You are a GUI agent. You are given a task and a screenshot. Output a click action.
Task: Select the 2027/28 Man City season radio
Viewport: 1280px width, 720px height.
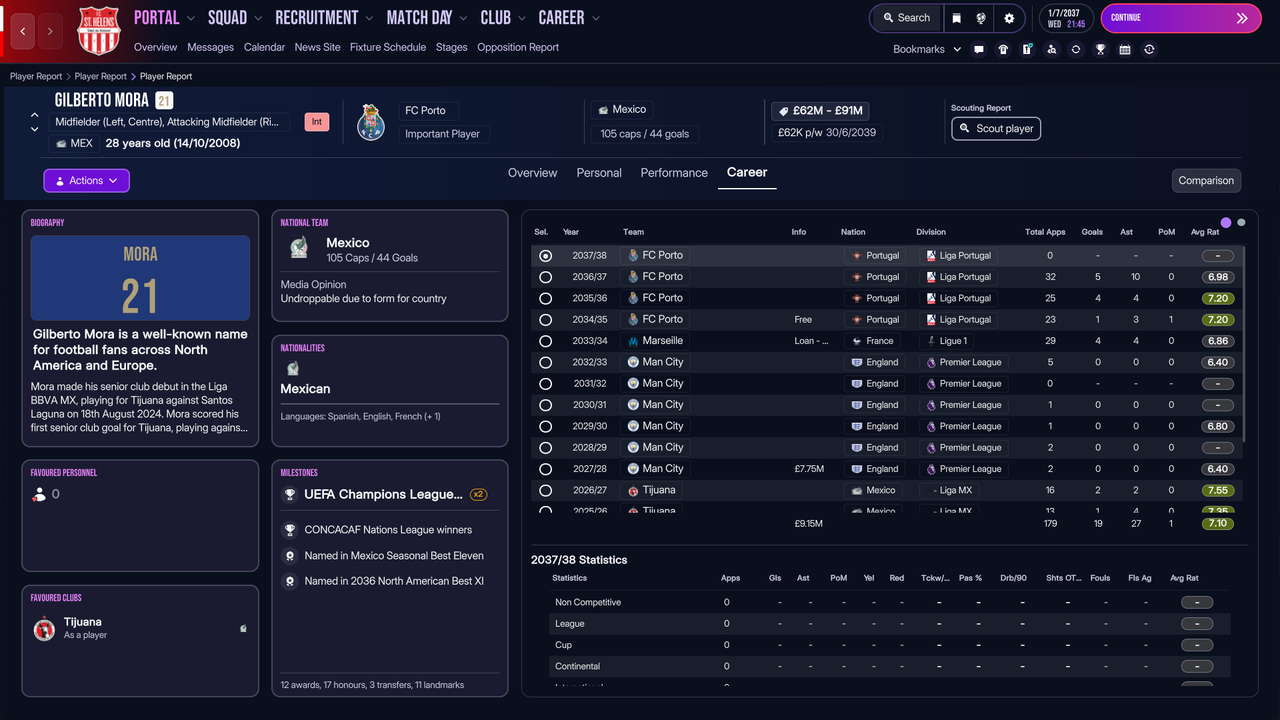[x=545, y=469]
